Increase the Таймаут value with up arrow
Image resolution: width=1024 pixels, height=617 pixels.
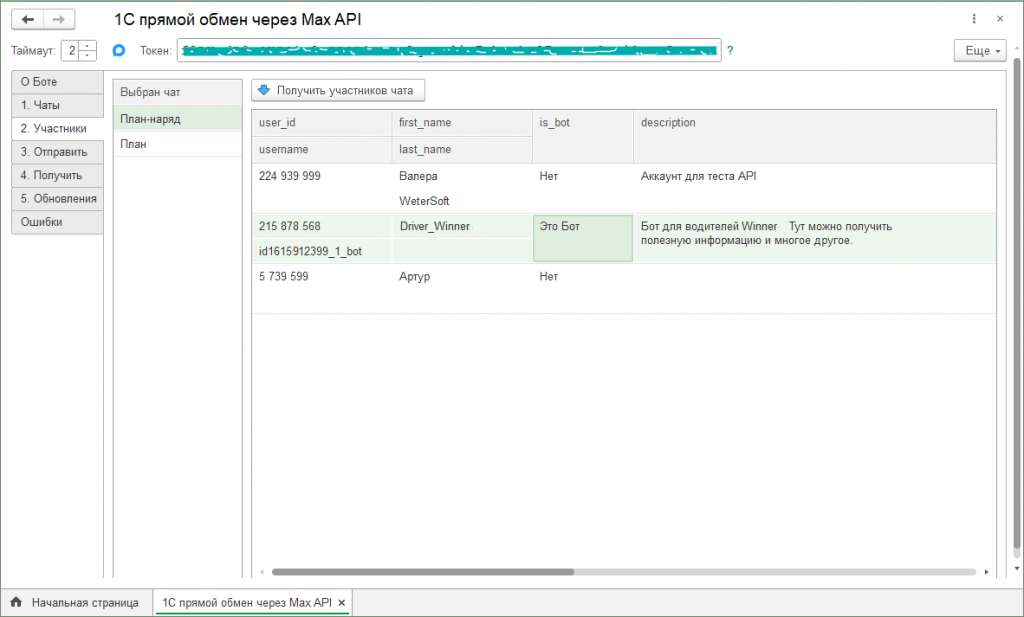click(x=88, y=46)
